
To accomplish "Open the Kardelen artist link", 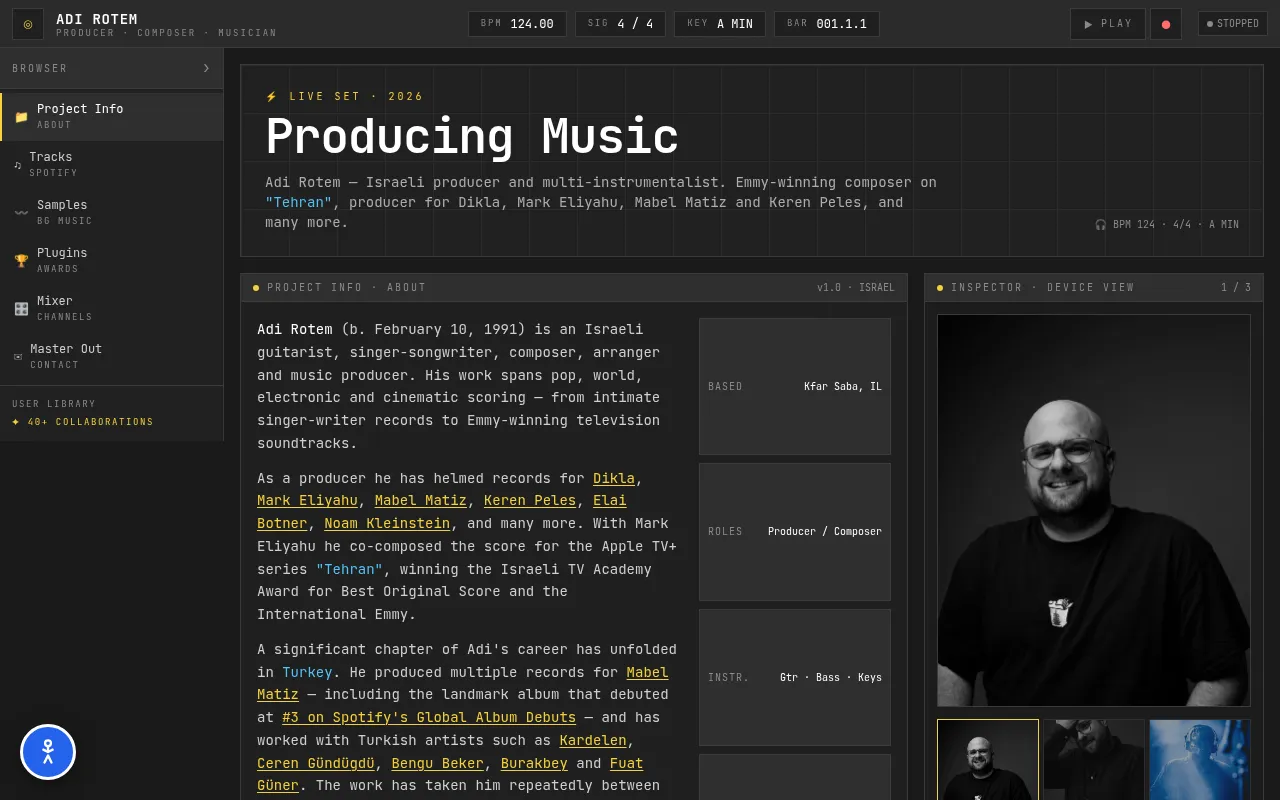I will [593, 740].
